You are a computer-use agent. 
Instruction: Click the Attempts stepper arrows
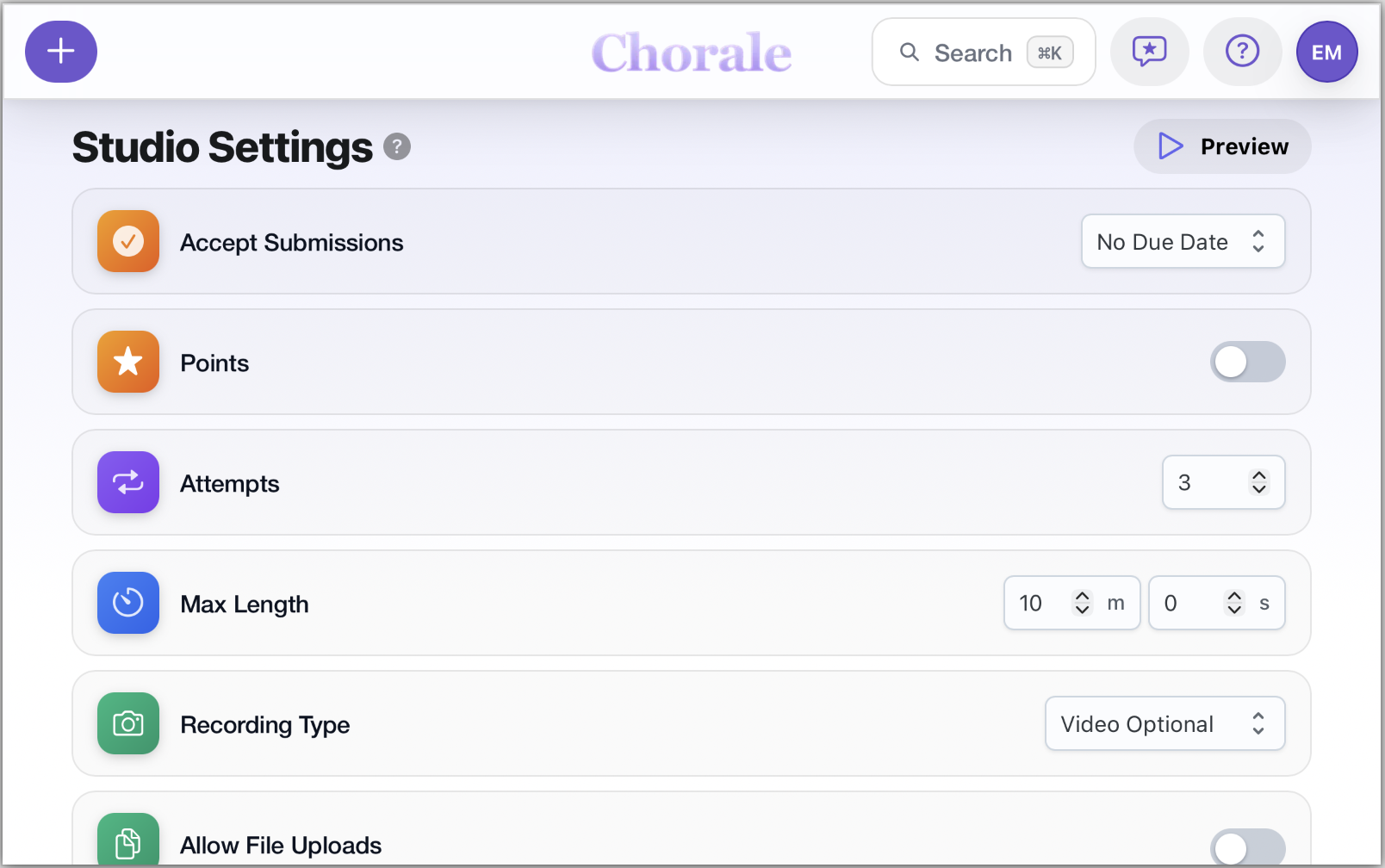click(1259, 482)
